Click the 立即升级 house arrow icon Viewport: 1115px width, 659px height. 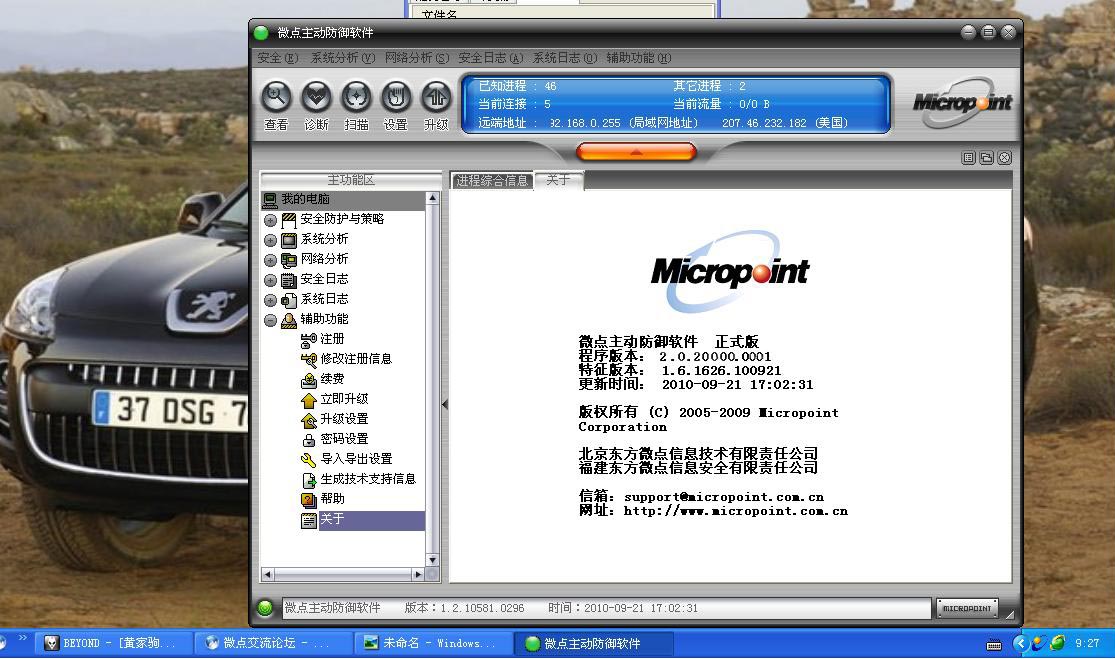click(309, 400)
